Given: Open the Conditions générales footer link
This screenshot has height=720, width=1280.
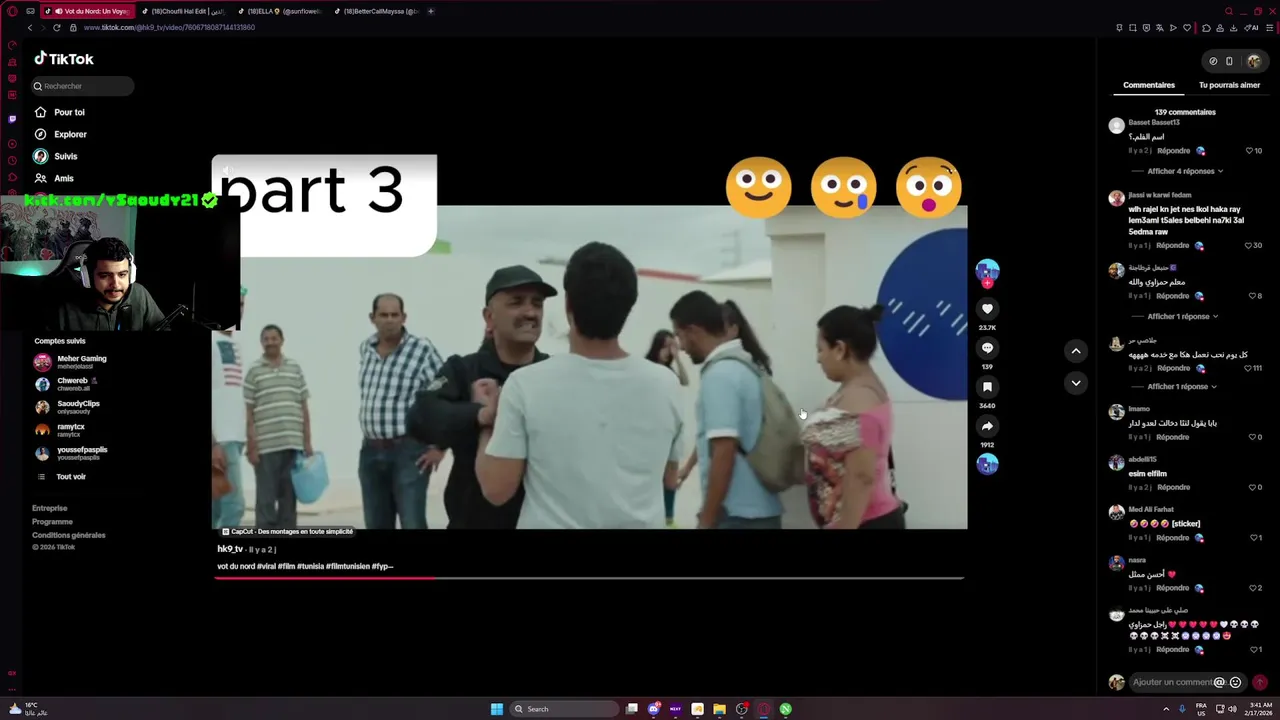Looking at the screenshot, I should [x=68, y=535].
